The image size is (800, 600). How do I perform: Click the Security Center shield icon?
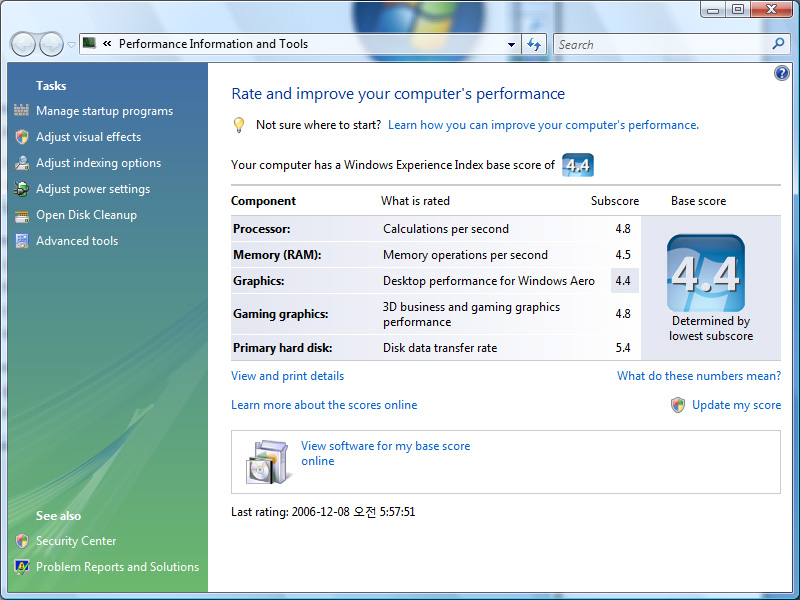[x=21, y=541]
